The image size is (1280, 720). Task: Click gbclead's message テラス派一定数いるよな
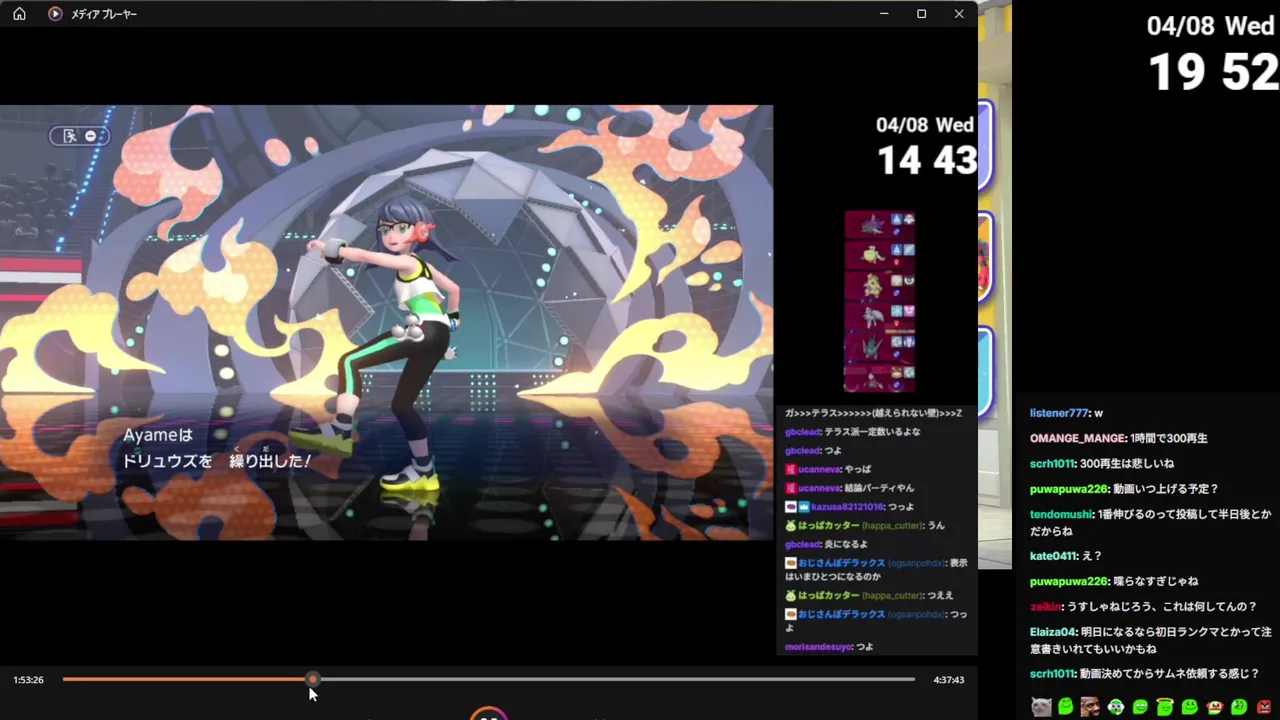[872, 432]
